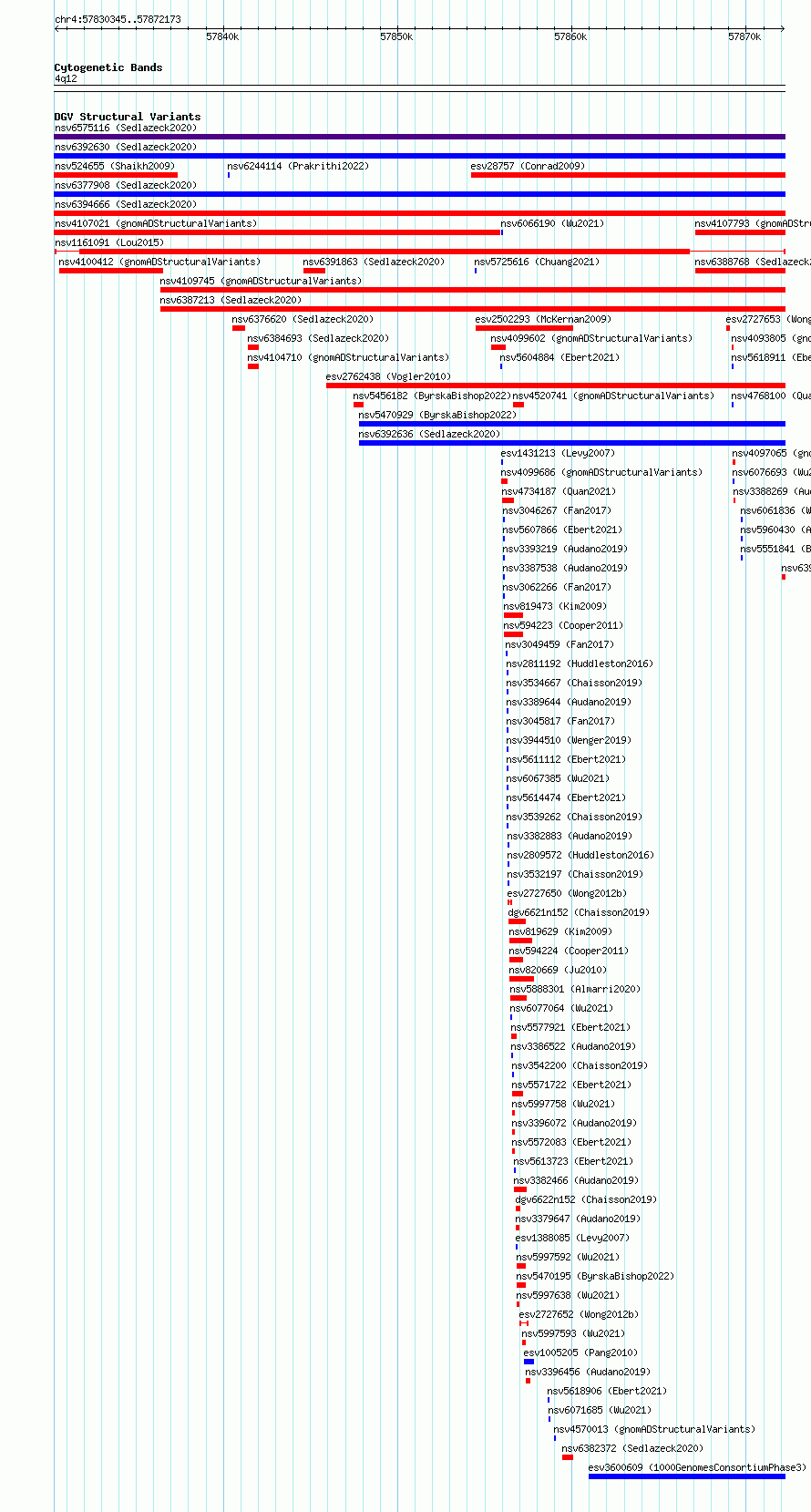Viewport: 811px width, 1512px height.
Task: Open nsv6394666 (Sedlazeck2020) variant
Action: pyautogui.click(x=126, y=204)
